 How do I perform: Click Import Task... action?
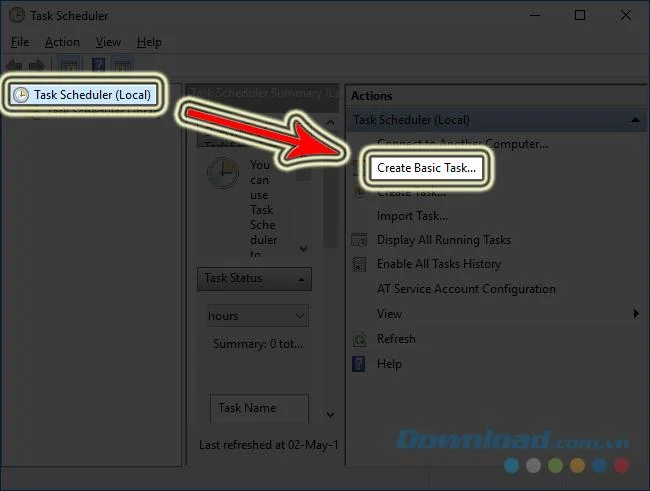point(412,216)
